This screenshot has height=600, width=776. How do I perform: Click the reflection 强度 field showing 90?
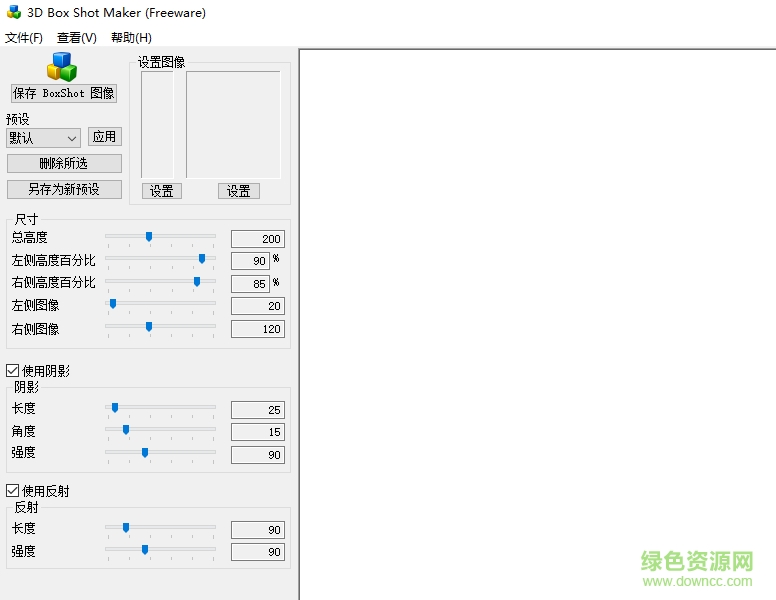tap(258, 552)
